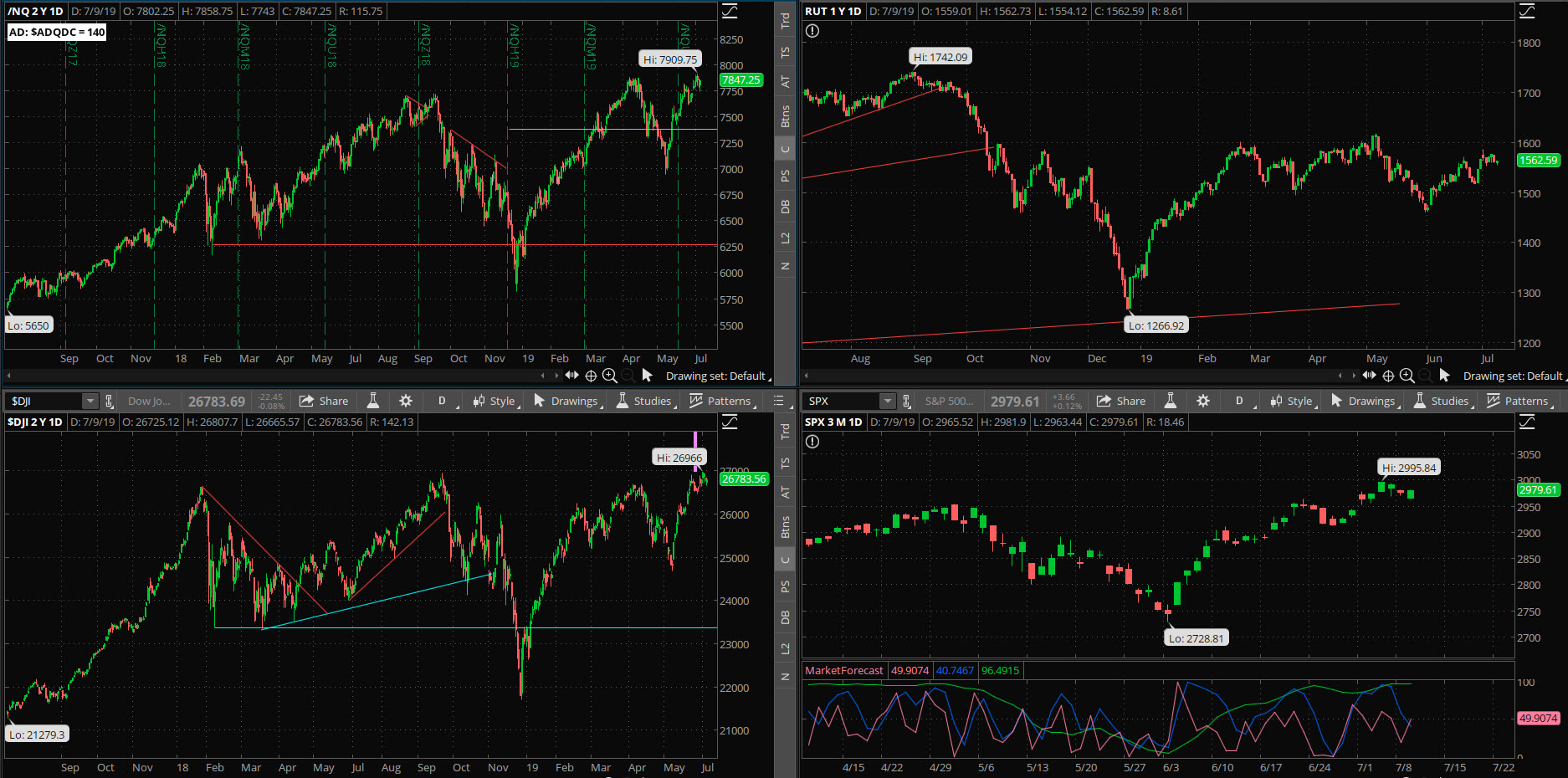Click the Lo: 2728.81 bubble on SPX chart

pyautogui.click(x=1196, y=638)
